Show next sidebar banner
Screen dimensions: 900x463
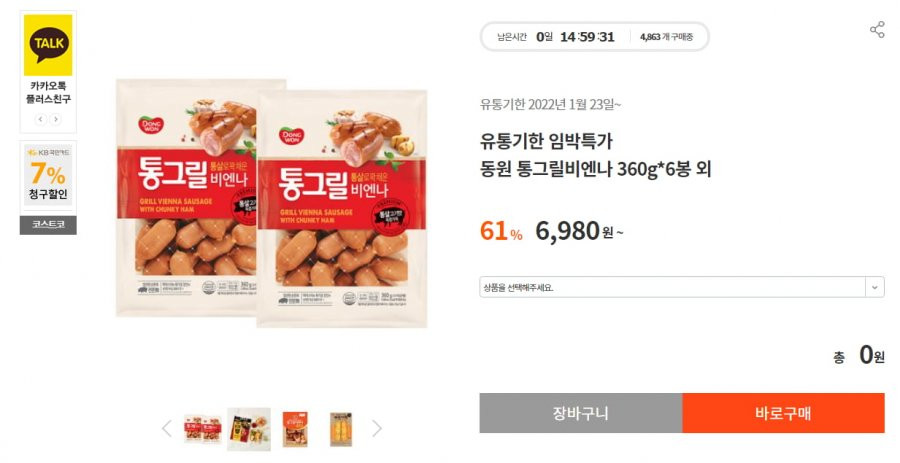click(56, 119)
